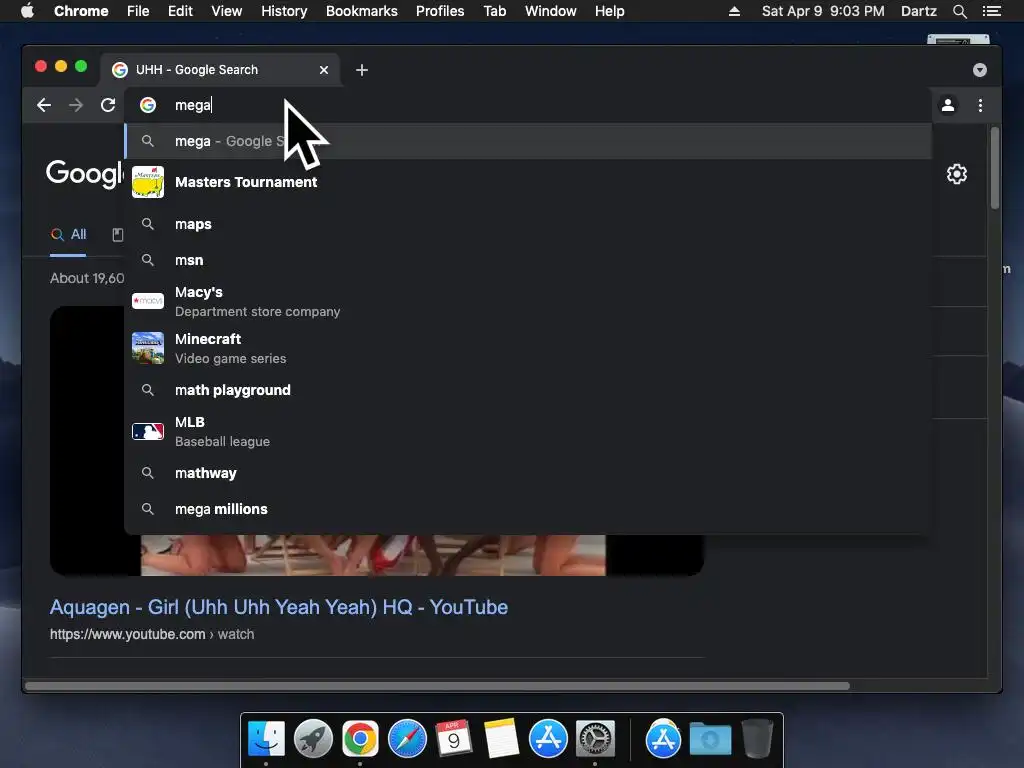This screenshot has width=1024, height=768.
Task: Open the tab search dropdown arrow
Action: click(980, 70)
